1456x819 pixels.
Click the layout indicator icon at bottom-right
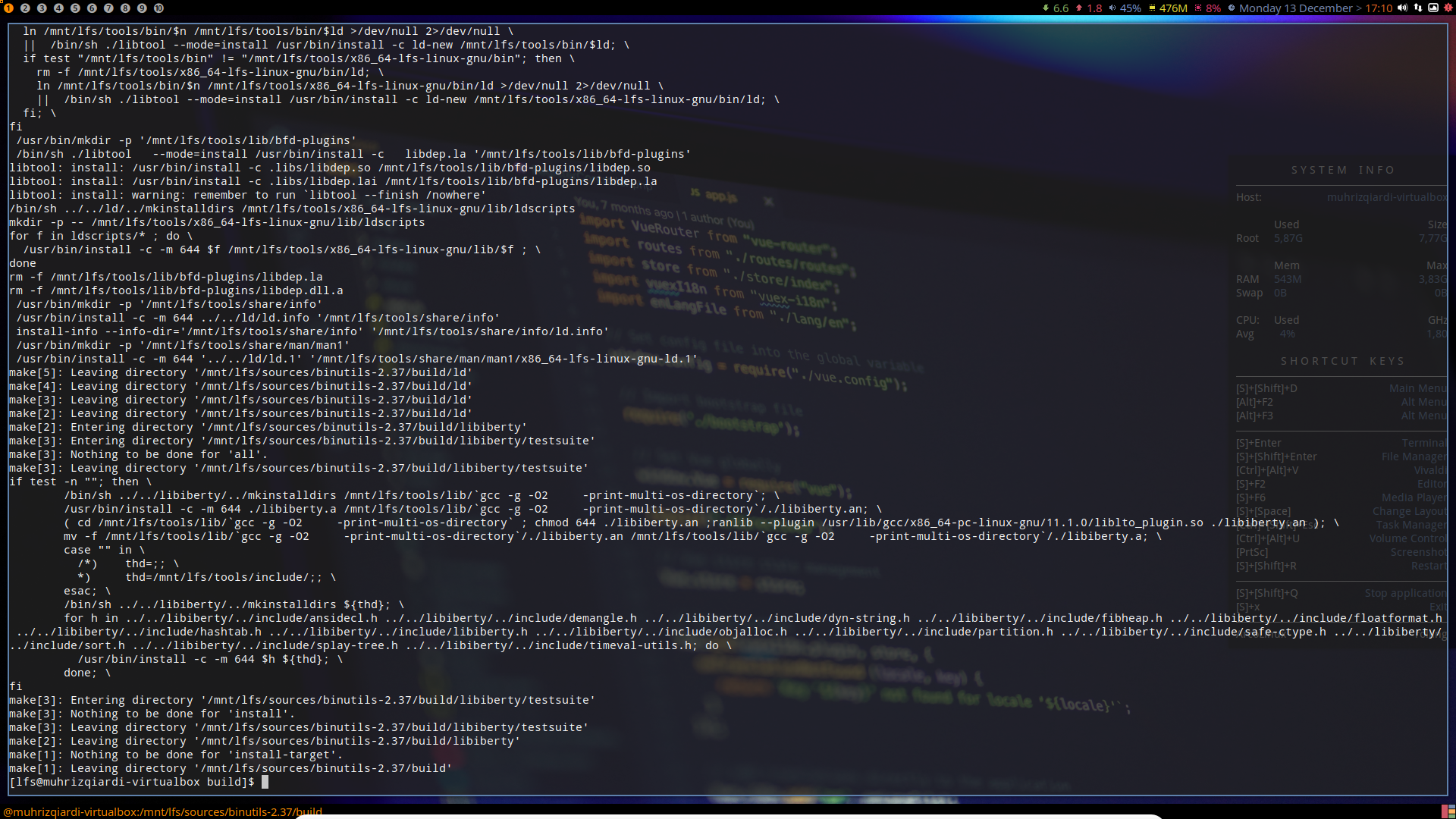coord(1448,811)
